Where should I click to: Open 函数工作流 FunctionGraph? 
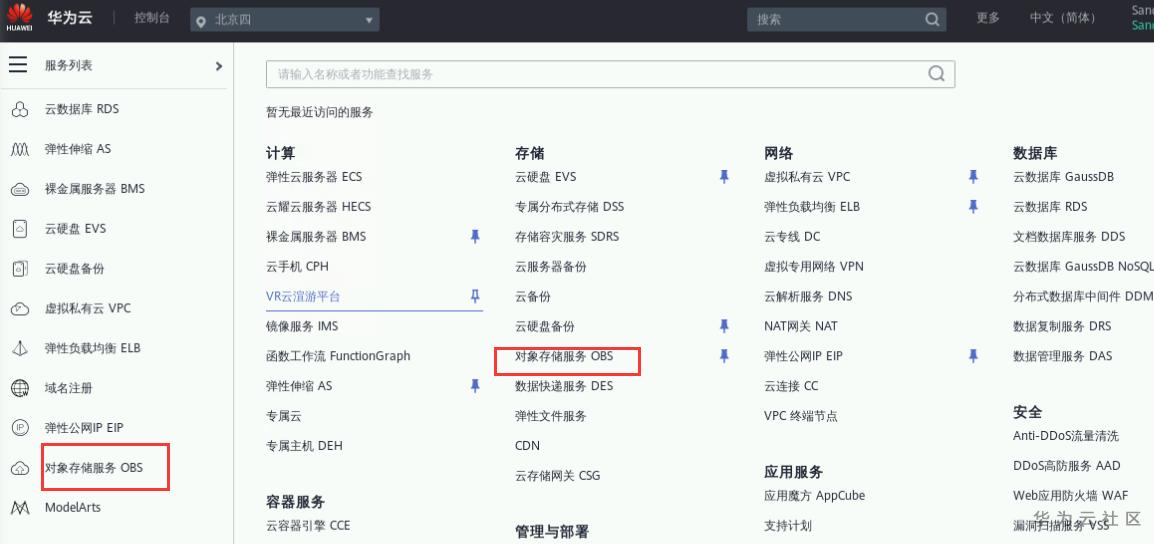coord(339,356)
